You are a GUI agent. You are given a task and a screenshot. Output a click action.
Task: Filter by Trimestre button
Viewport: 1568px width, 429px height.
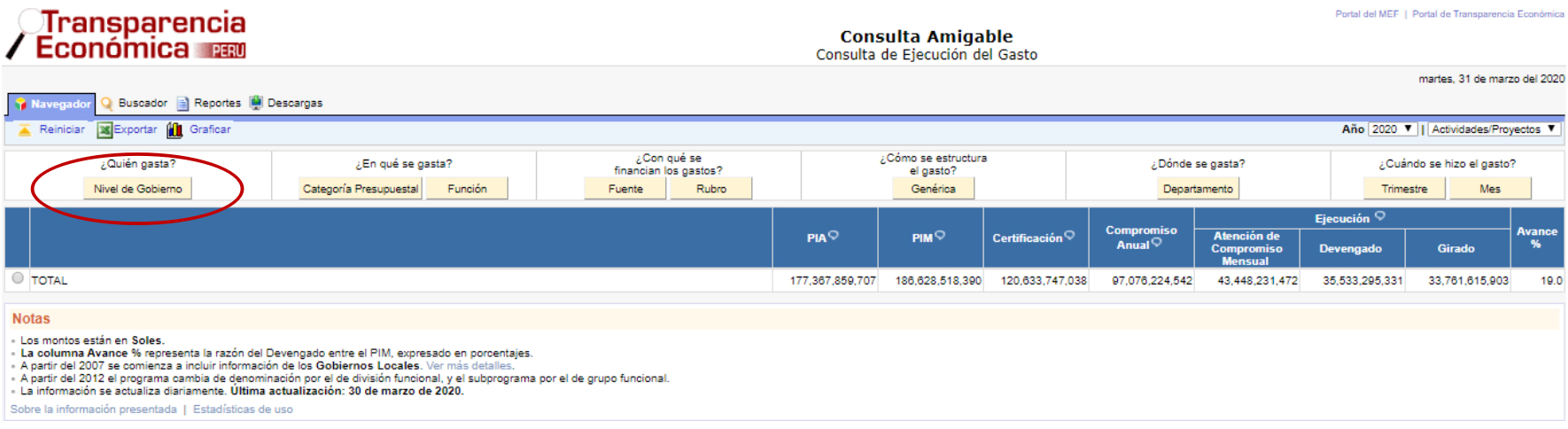[1404, 189]
